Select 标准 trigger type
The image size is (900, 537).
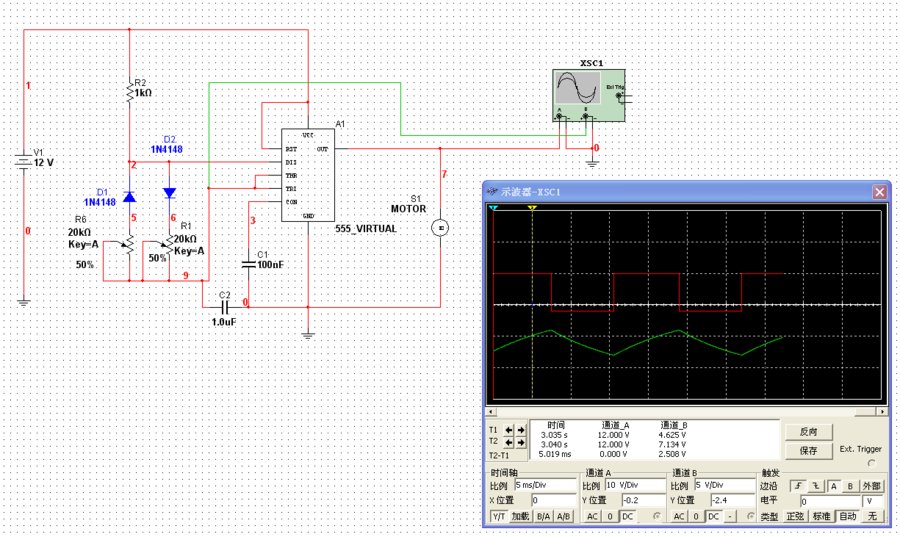click(x=821, y=516)
